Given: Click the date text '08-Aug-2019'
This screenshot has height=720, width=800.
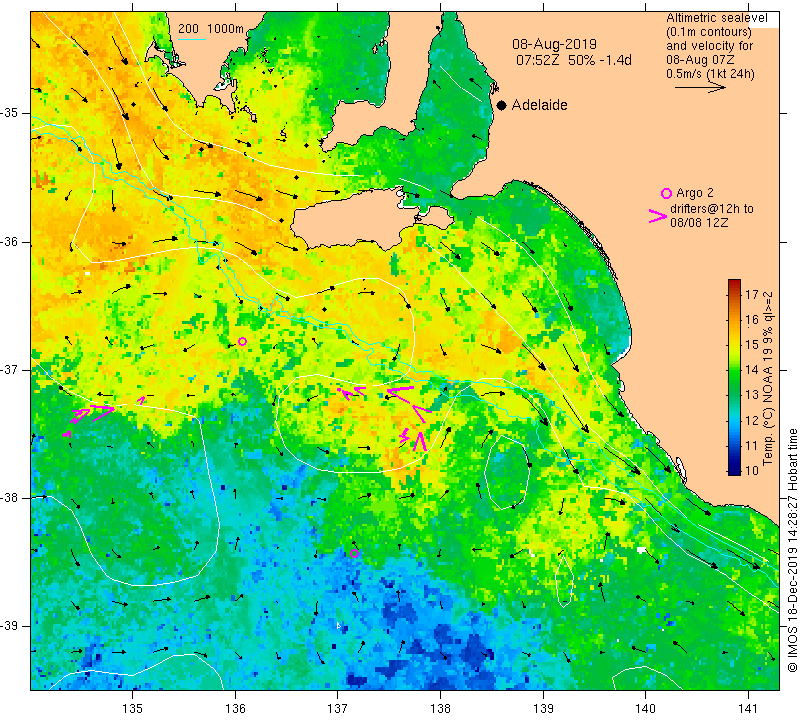Looking at the screenshot, I should (x=554, y=44).
